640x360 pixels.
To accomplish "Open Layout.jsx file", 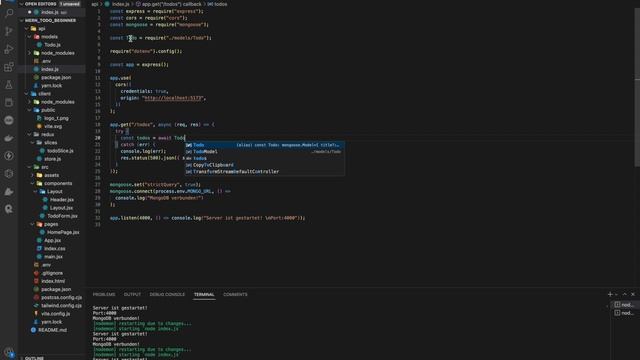I will 61,208.
